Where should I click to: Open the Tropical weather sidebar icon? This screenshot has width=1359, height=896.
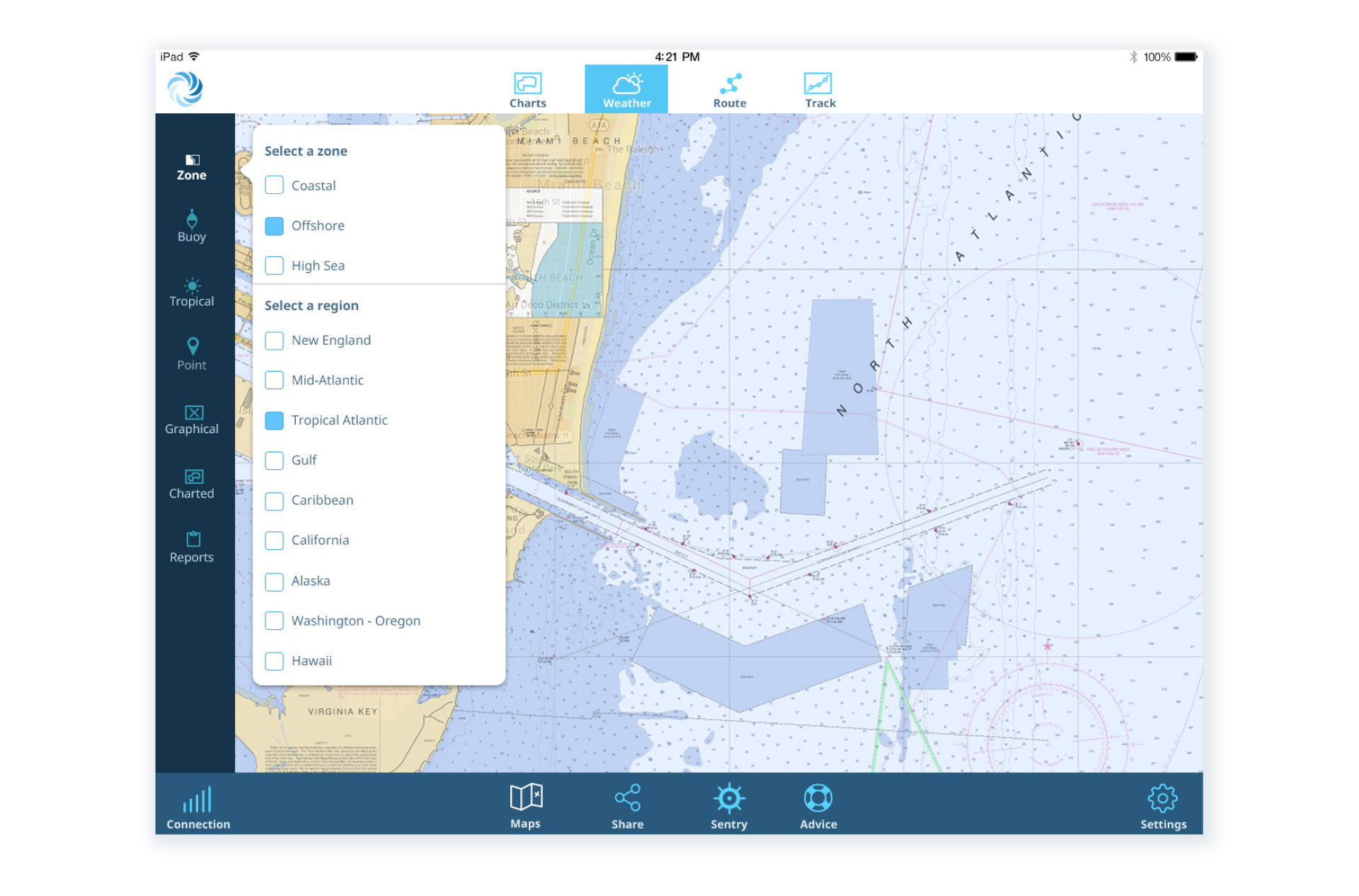point(192,285)
